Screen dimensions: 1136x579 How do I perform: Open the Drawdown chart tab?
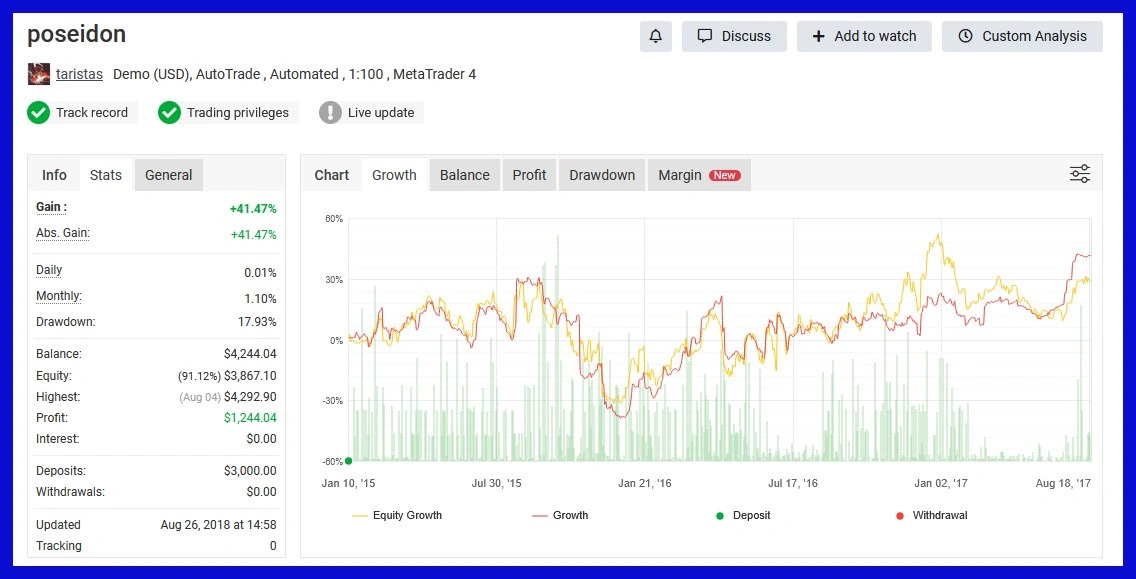pos(602,175)
